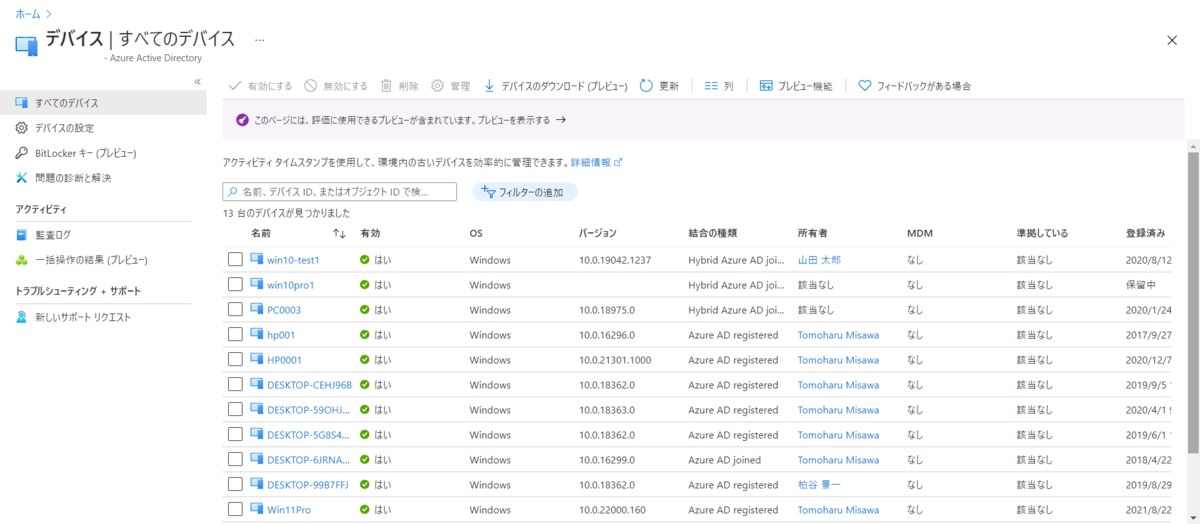Click the device icon of win10-test1
This screenshot has width=1200, height=524.
click(256, 259)
